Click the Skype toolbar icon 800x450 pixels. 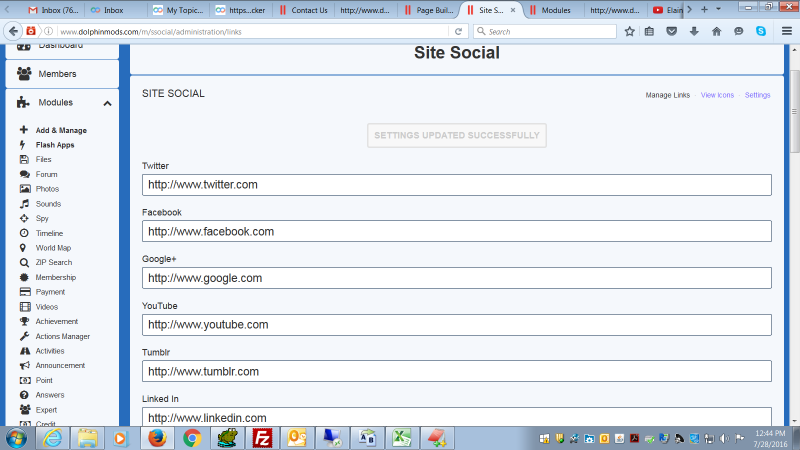761,31
